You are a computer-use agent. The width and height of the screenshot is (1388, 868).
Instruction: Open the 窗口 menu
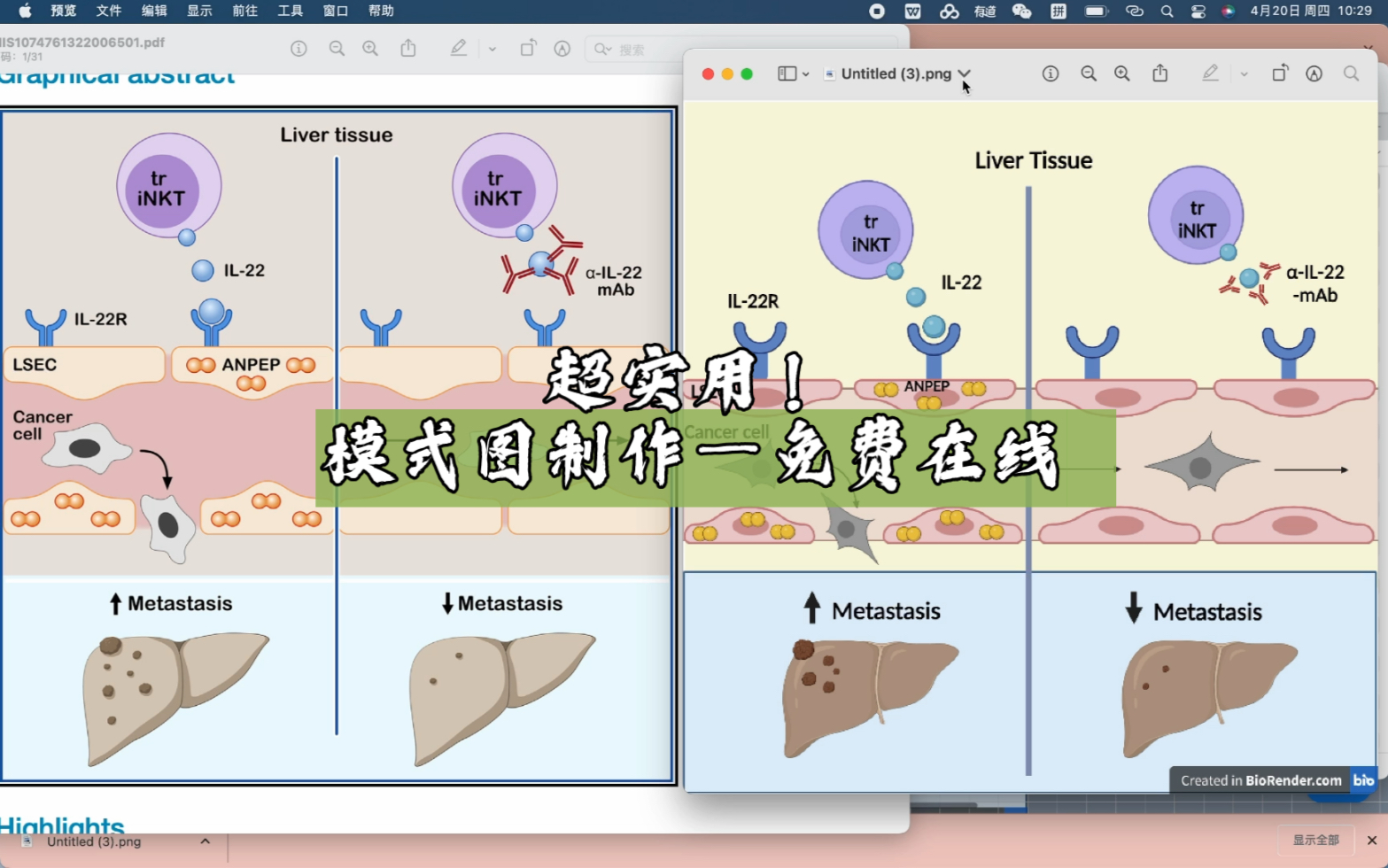[x=336, y=11]
